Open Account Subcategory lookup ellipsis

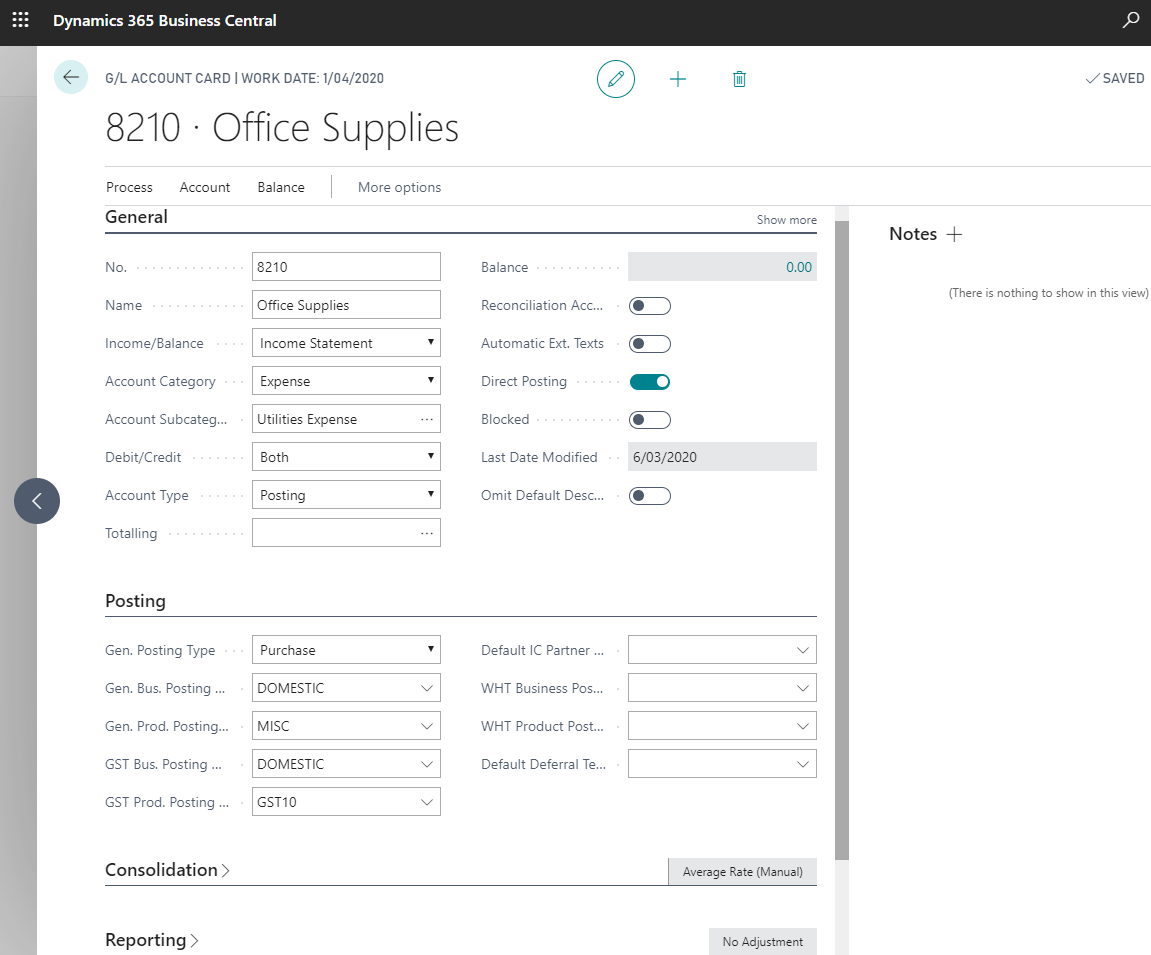(427, 419)
